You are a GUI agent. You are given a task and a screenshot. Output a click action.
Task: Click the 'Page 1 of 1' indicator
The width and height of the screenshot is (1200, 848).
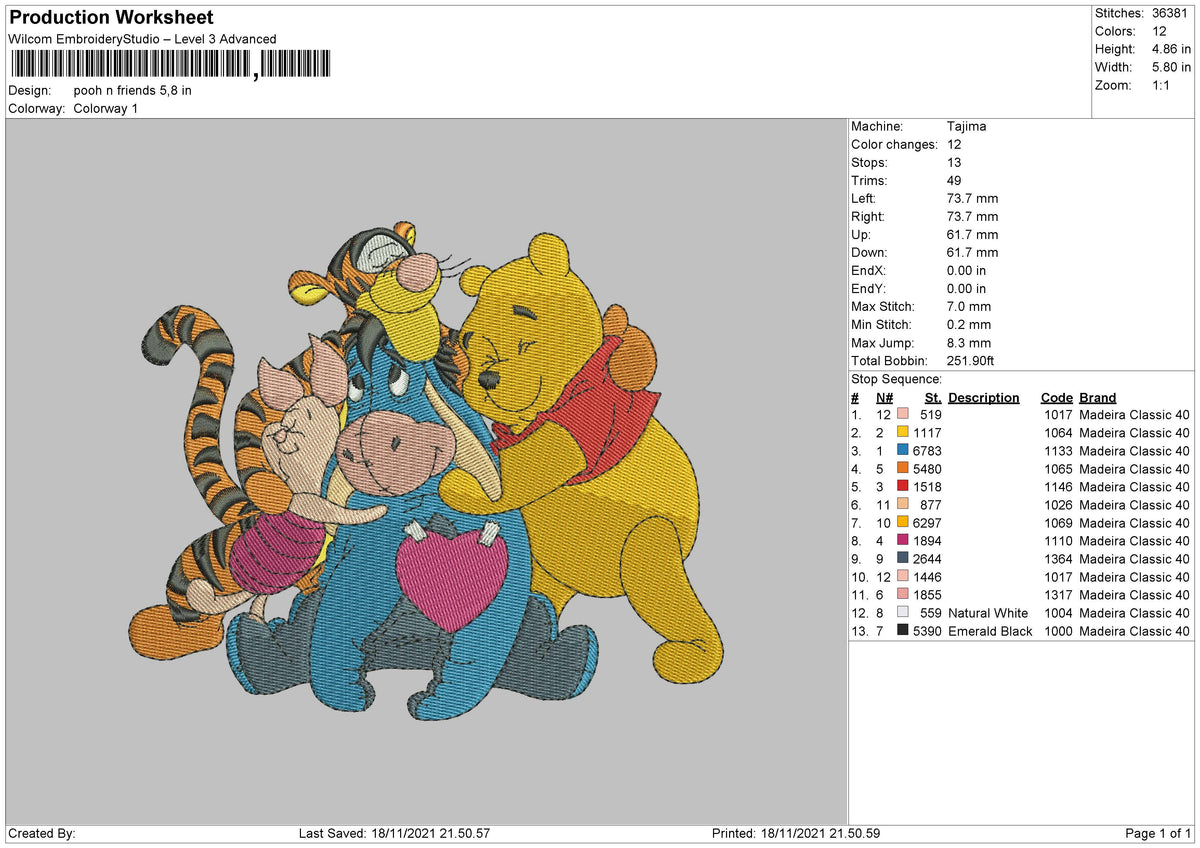(1158, 833)
